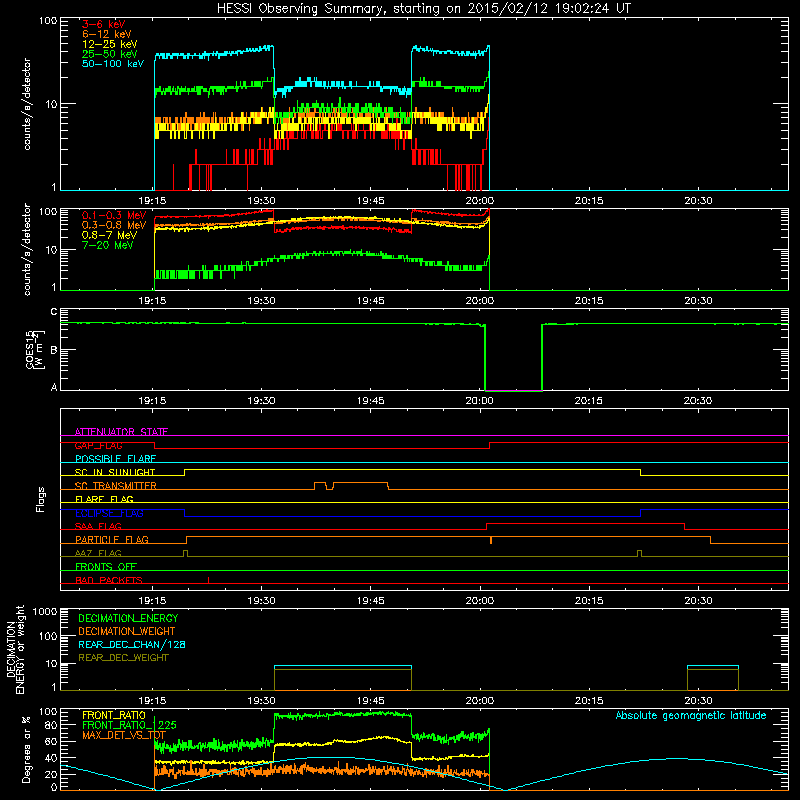The image size is (800, 800).
Task: Click the POSSIBLE_FLARE flag label
Action: pos(115,459)
